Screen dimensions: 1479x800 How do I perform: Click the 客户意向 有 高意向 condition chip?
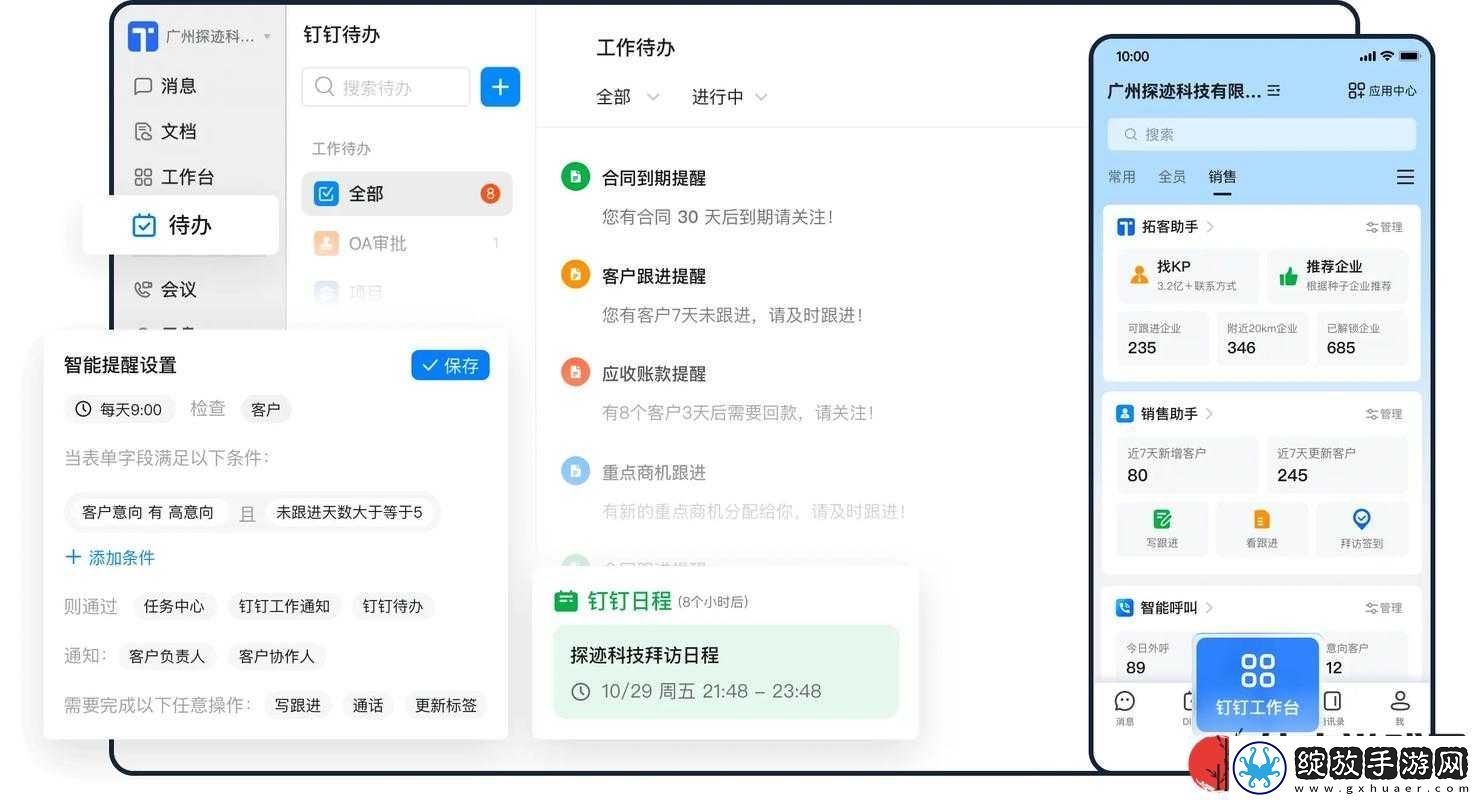pyautogui.click(x=148, y=512)
